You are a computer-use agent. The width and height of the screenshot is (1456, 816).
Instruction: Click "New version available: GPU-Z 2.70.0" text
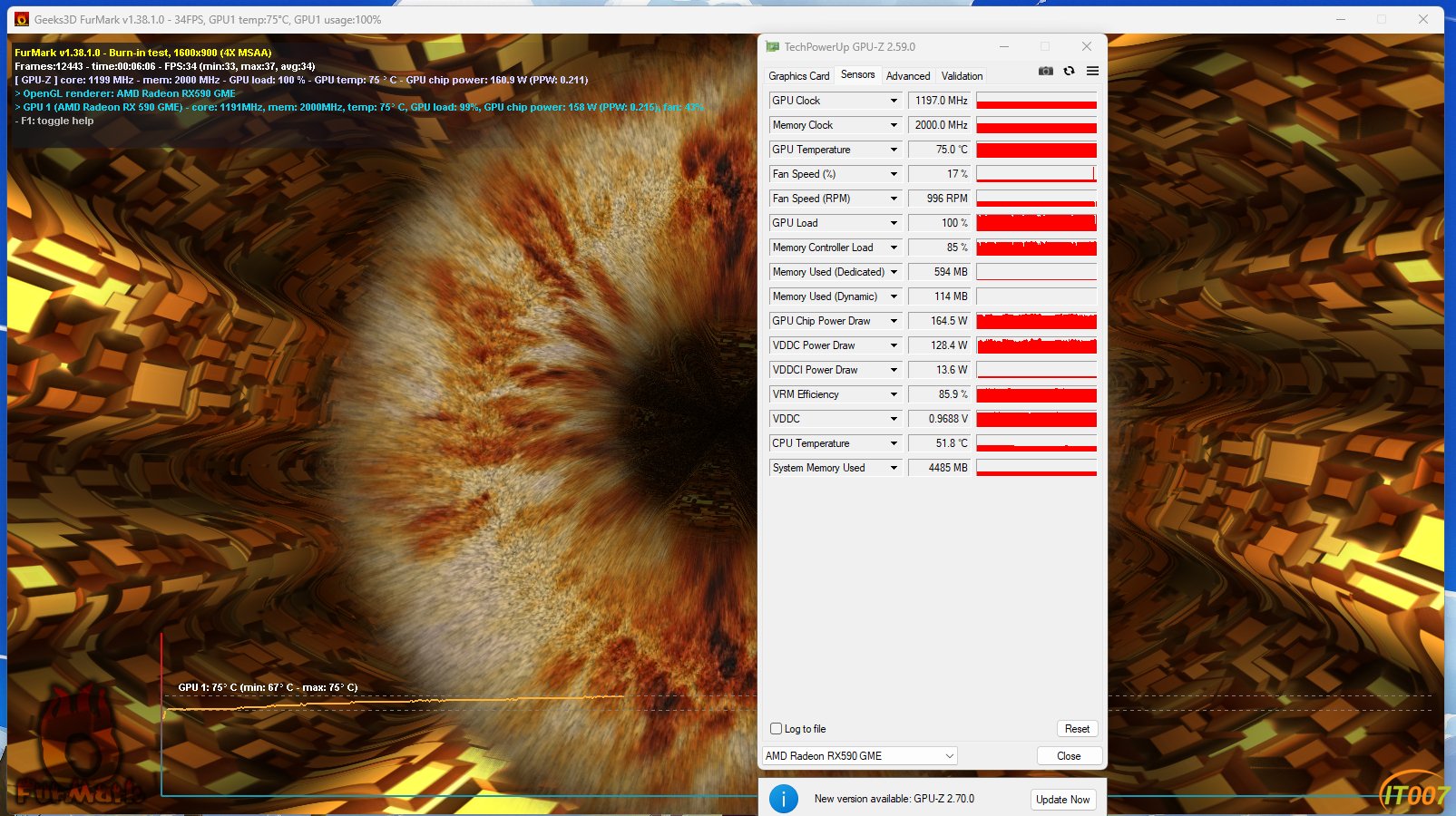click(x=894, y=799)
